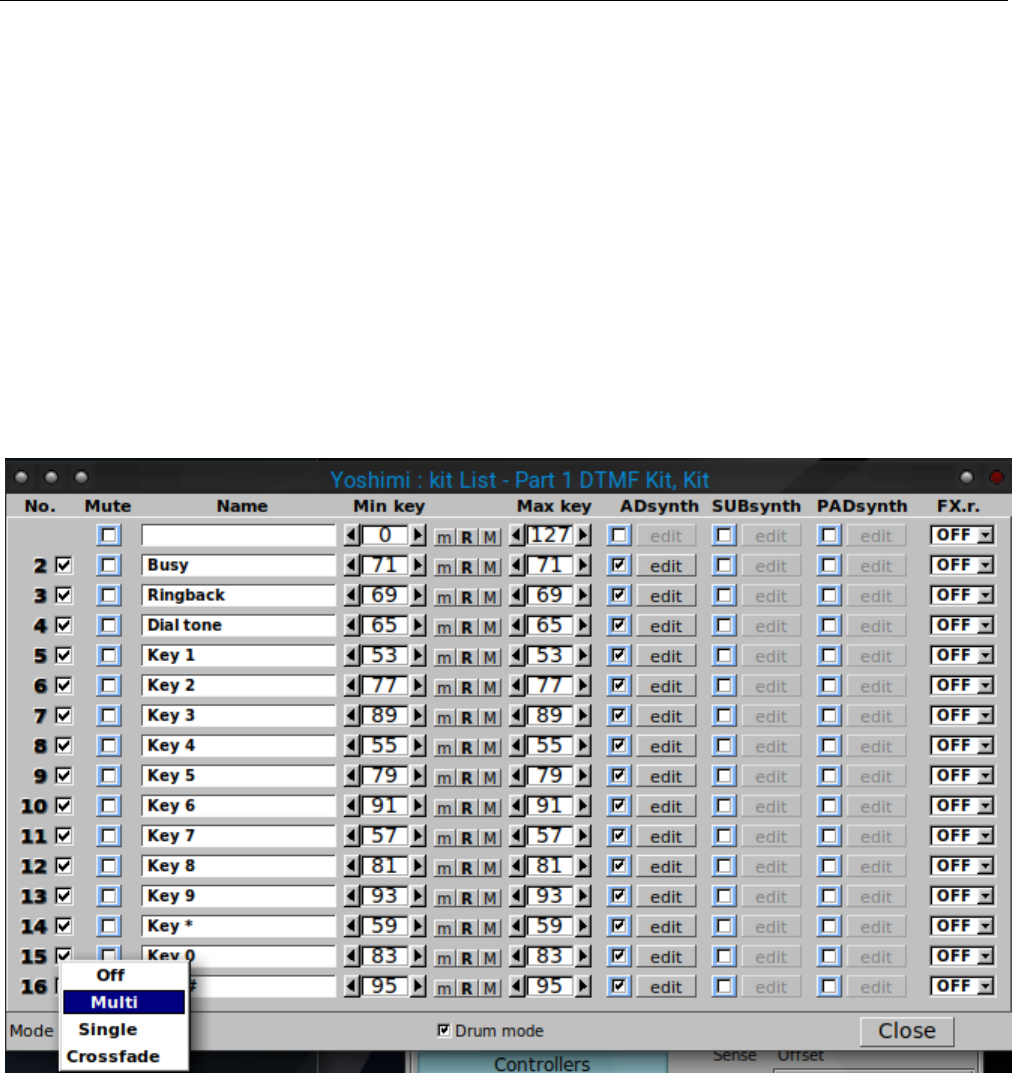Decrease Min key 95 on row 16

(x=352, y=987)
